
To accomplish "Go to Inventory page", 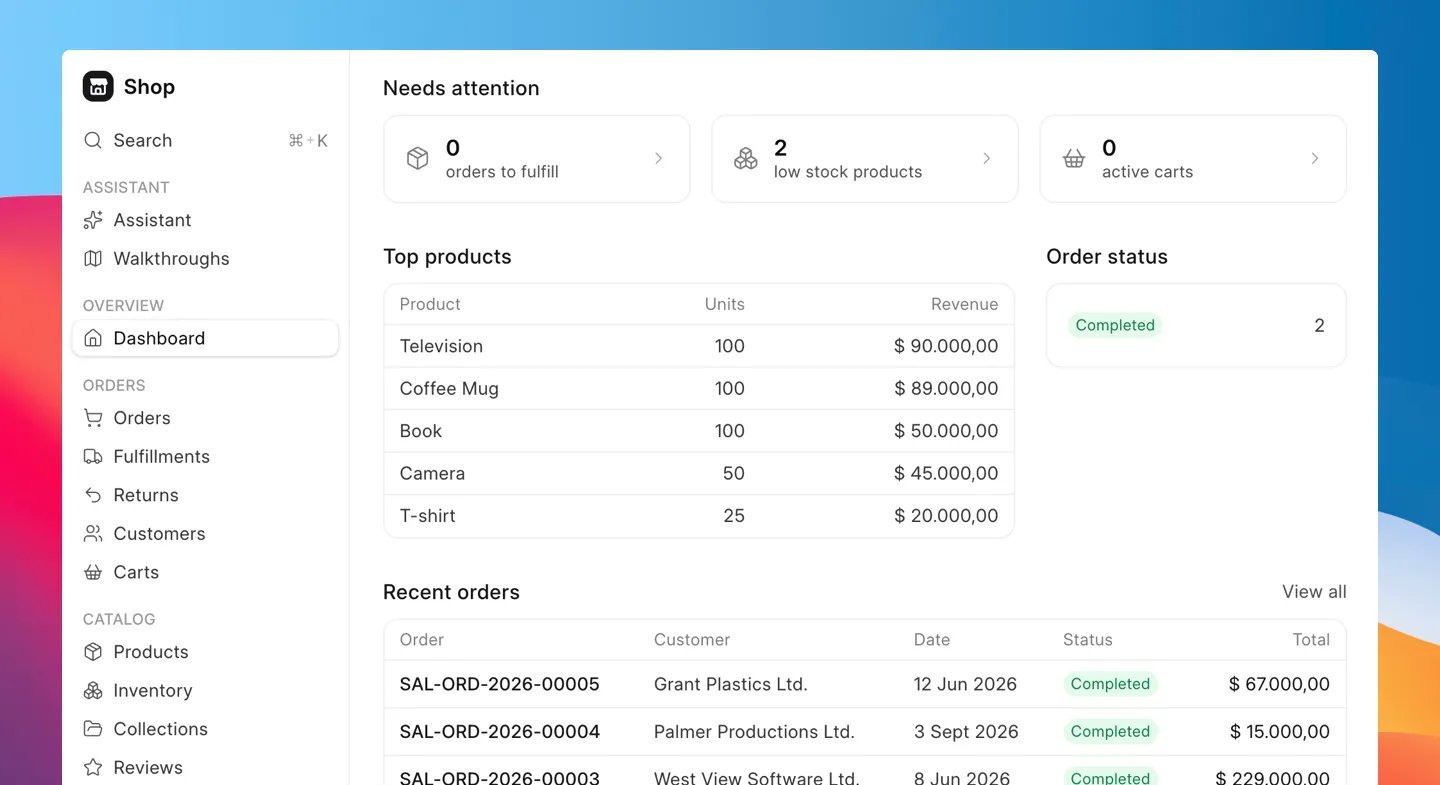I will 206,690.
